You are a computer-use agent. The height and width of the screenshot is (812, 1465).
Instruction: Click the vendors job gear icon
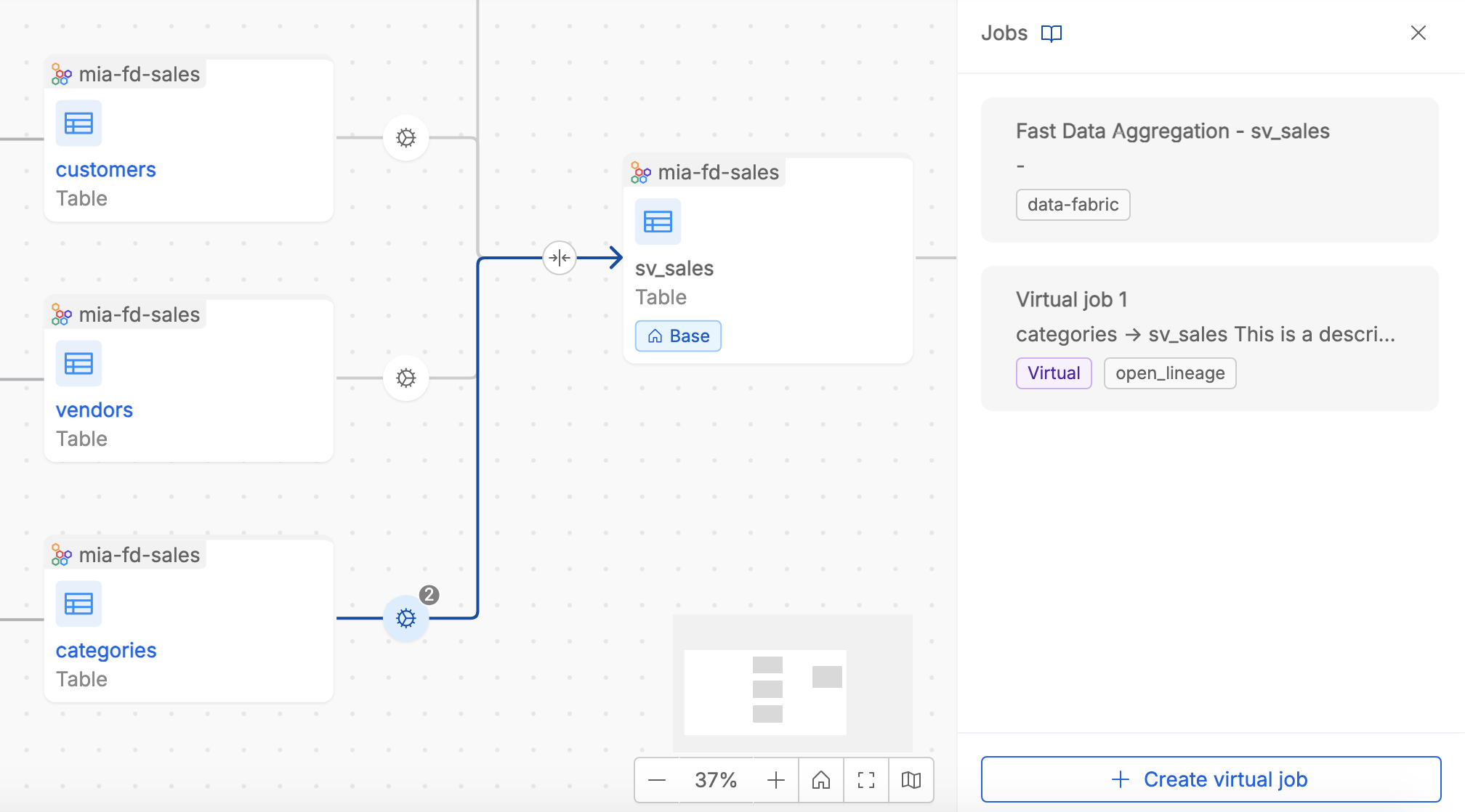pos(405,378)
